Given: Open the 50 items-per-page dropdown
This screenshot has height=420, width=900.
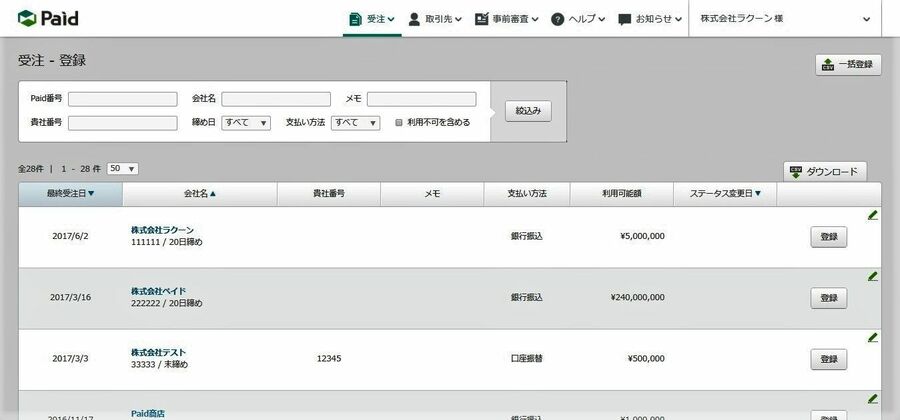Looking at the screenshot, I should pos(122,169).
